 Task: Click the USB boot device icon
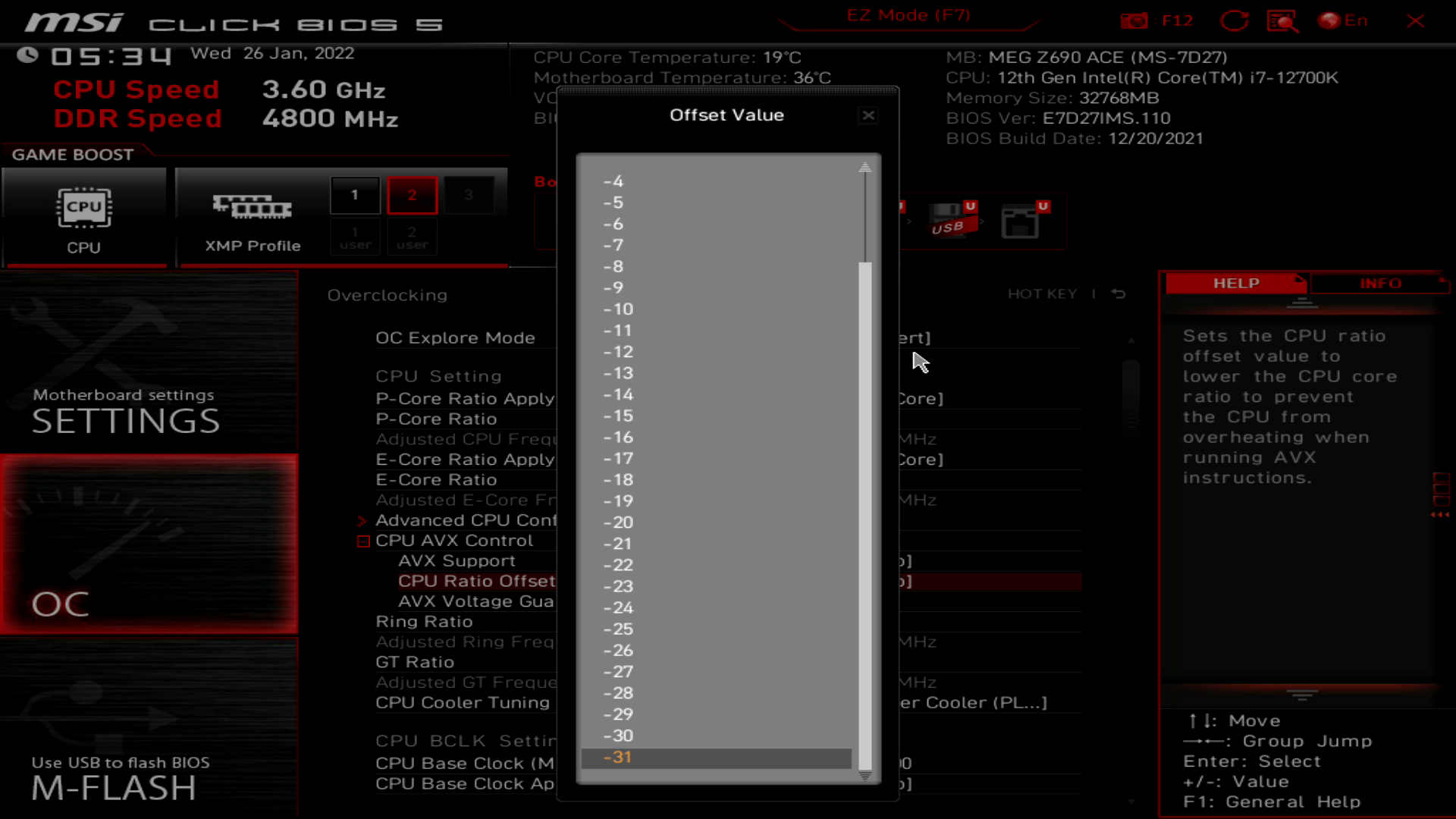click(x=952, y=220)
